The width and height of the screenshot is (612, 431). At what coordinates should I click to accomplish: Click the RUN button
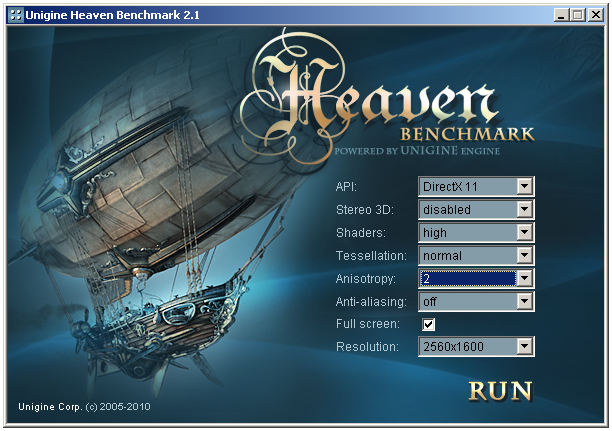[x=500, y=391]
